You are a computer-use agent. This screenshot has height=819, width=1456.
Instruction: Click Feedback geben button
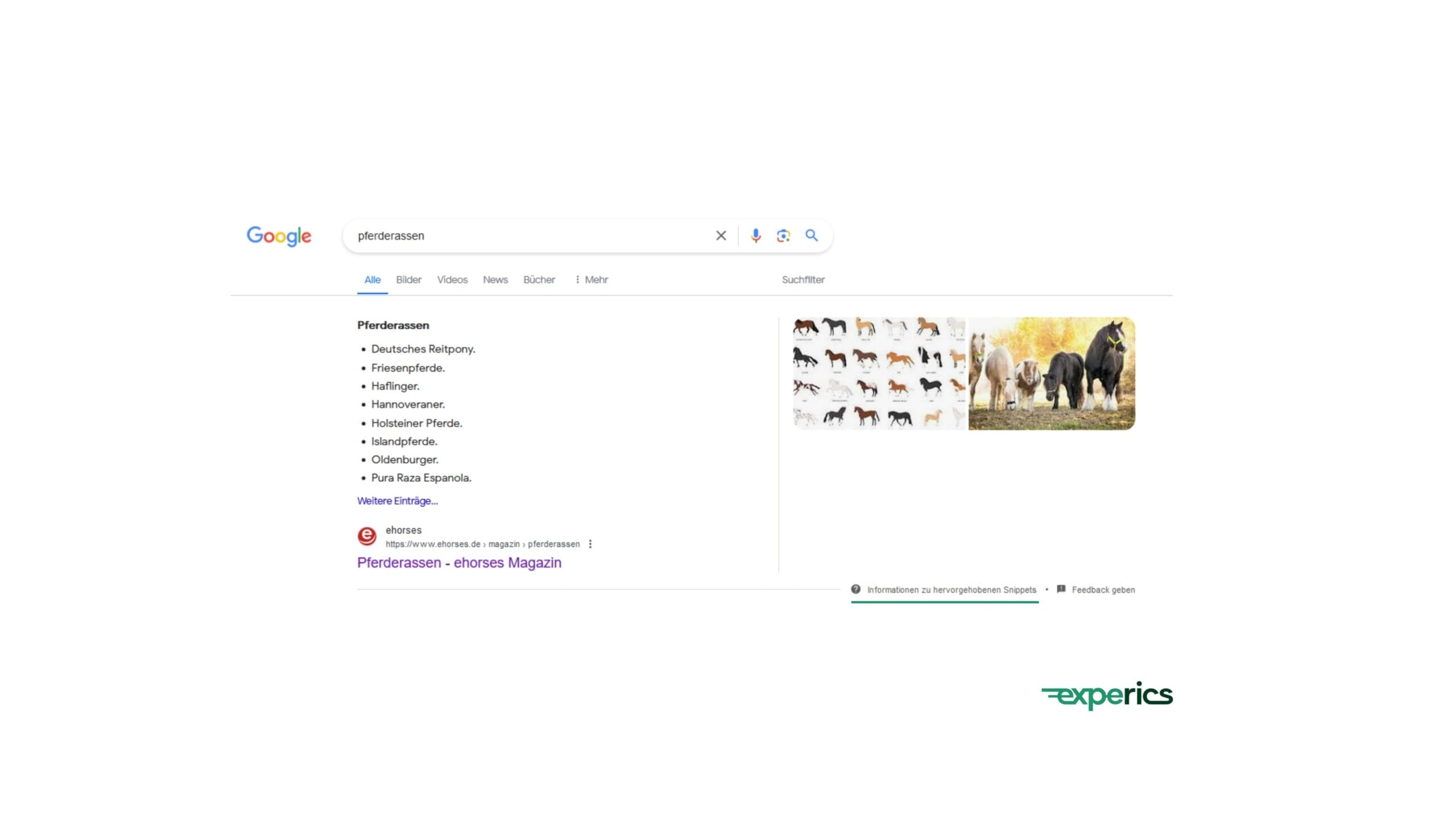(x=1095, y=589)
